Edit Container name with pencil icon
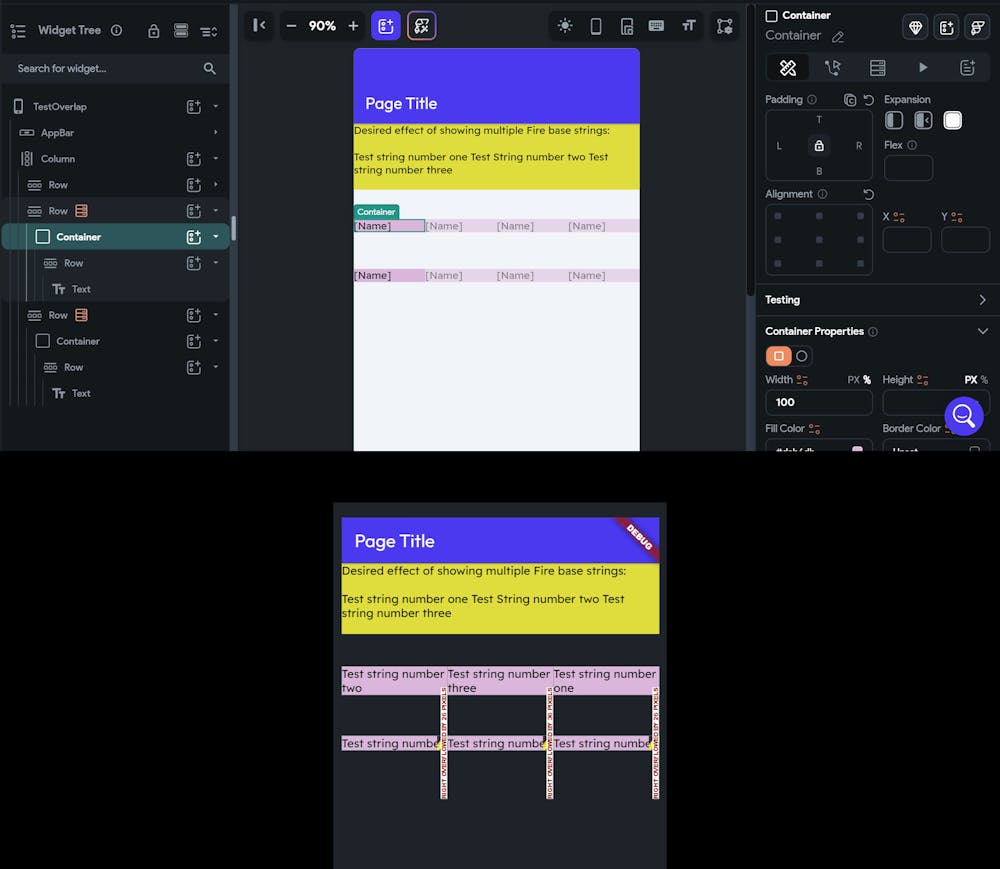1000x869 pixels. click(838, 37)
